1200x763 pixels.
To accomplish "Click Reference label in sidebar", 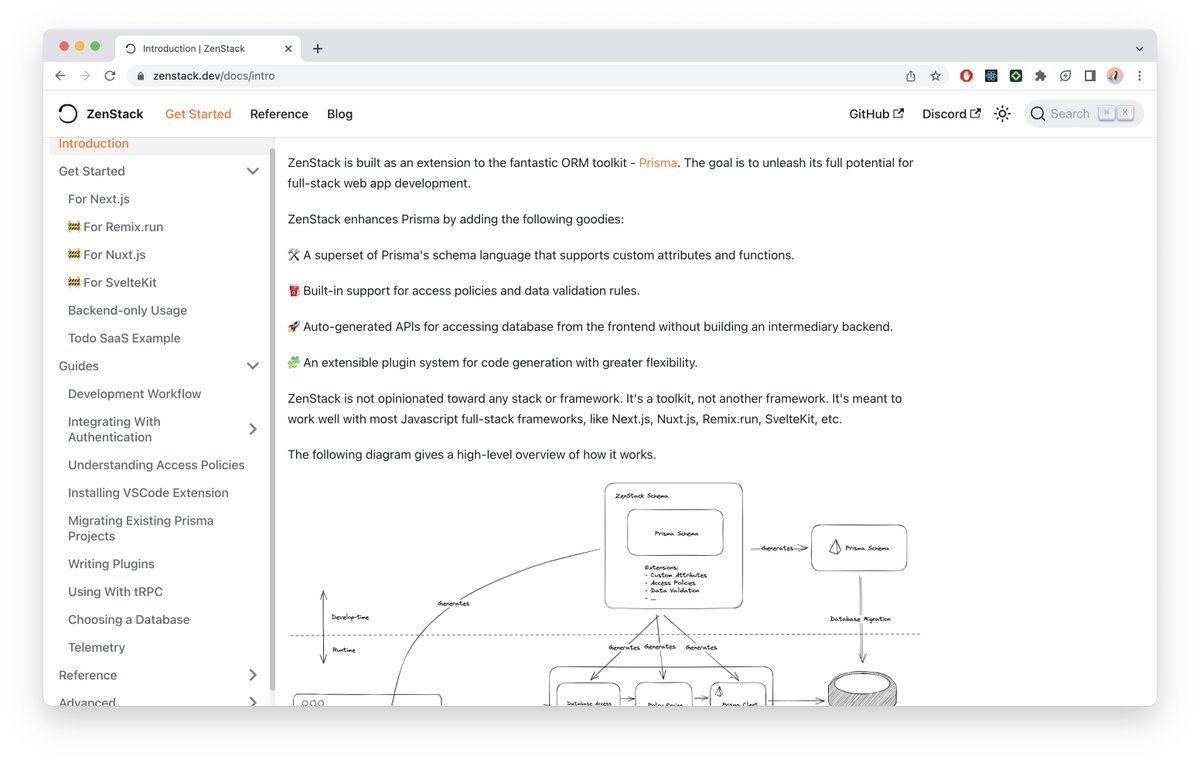I will [x=88, y=675].
